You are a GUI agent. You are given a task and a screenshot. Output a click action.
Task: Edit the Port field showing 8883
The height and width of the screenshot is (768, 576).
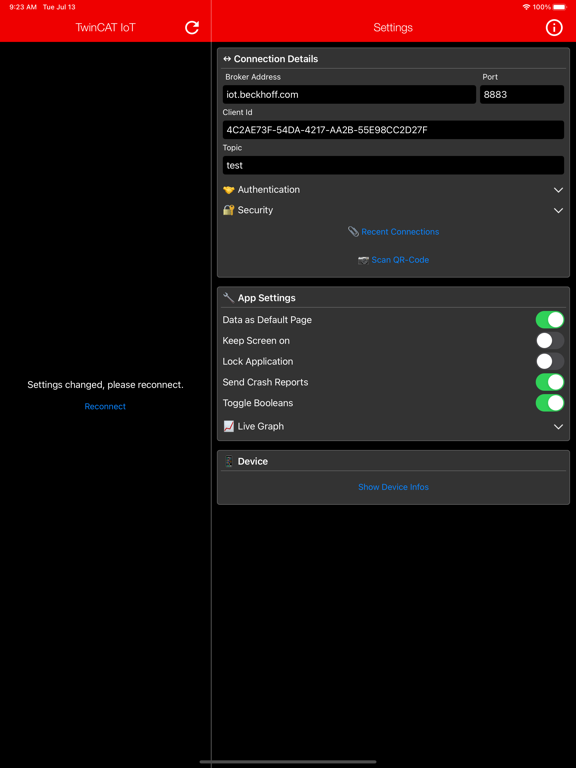pyautogui.click(x=522, y=95)
